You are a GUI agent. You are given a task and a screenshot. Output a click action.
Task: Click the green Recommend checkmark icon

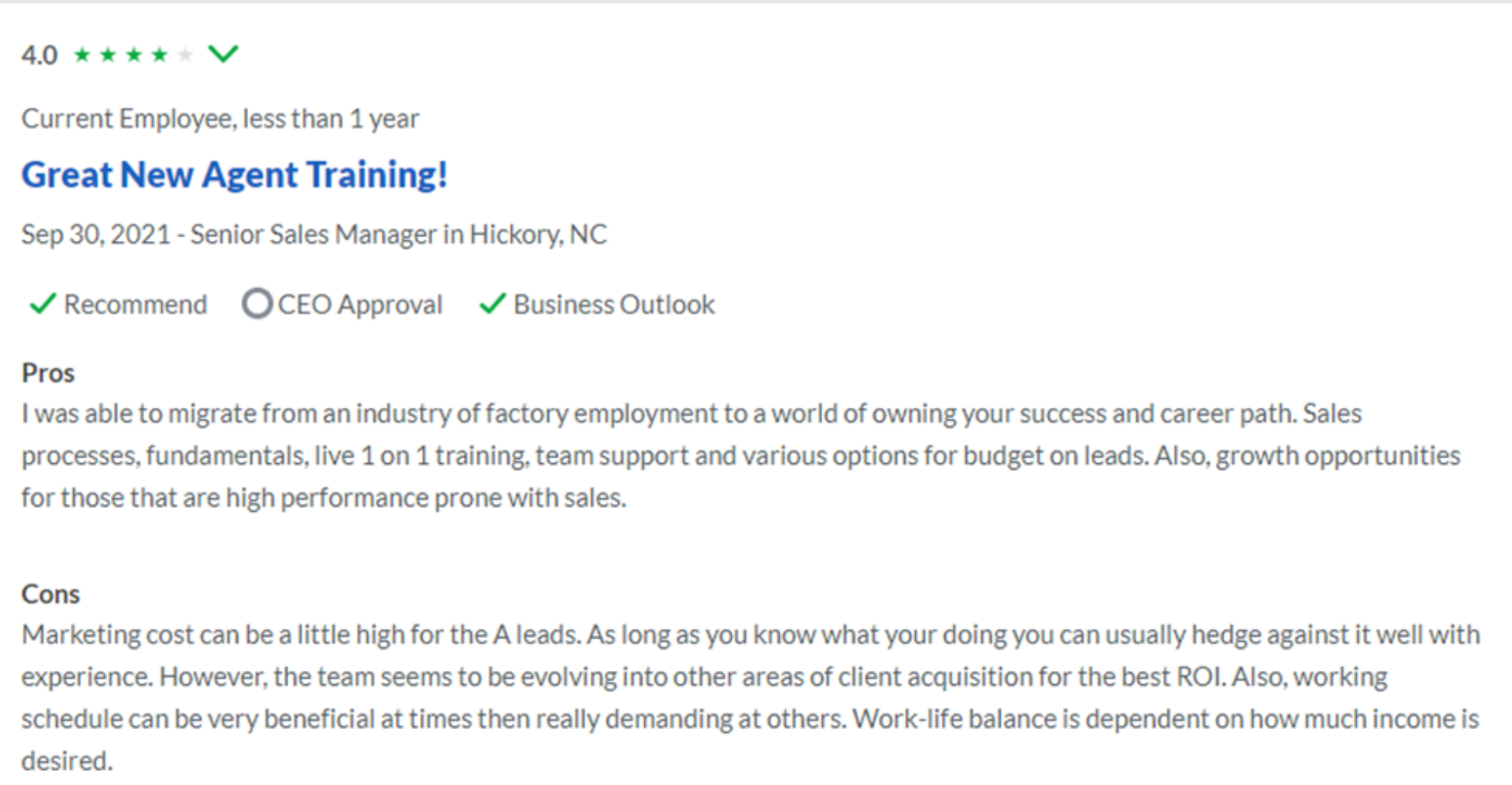click(x=42, y=304)
